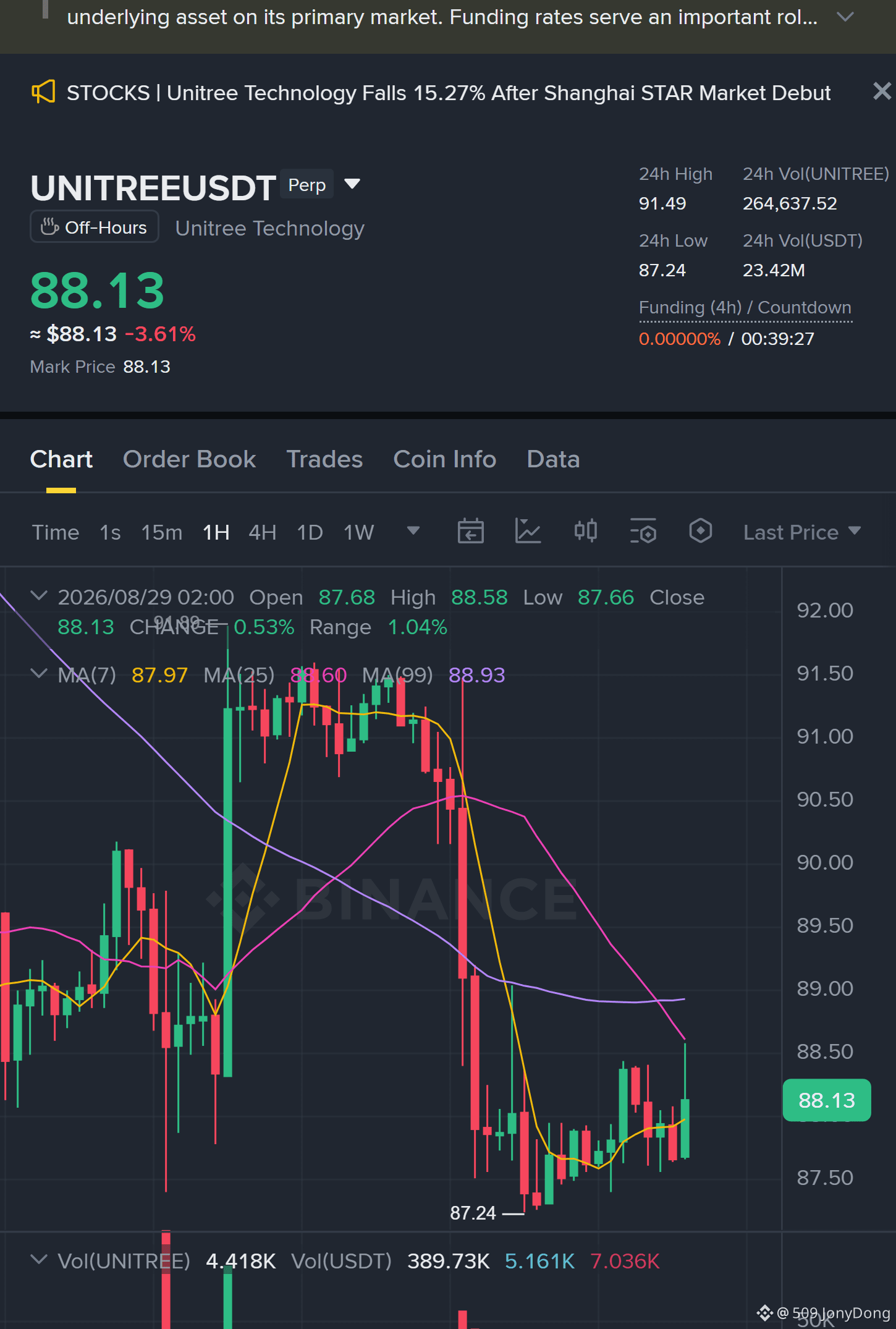Open the Funding (4h) / Countdown info link

(x=745, y=307)
